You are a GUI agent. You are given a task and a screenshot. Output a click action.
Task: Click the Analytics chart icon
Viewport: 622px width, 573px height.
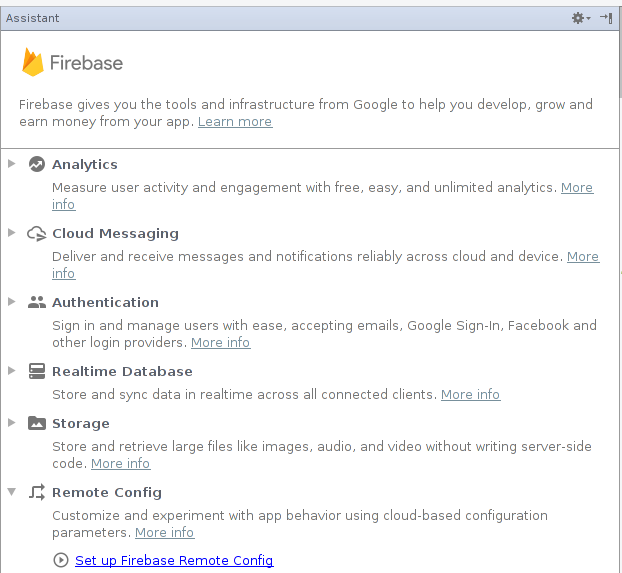click(x=36, y=164)
